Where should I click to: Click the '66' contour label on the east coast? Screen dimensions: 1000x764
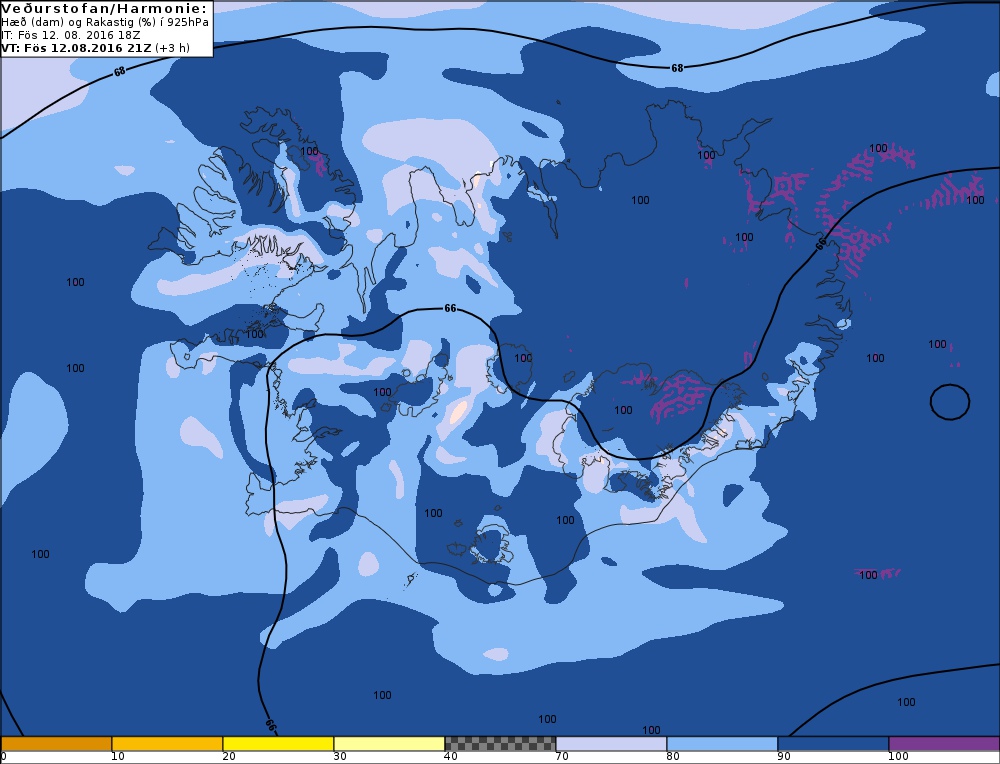pos(821,243)
